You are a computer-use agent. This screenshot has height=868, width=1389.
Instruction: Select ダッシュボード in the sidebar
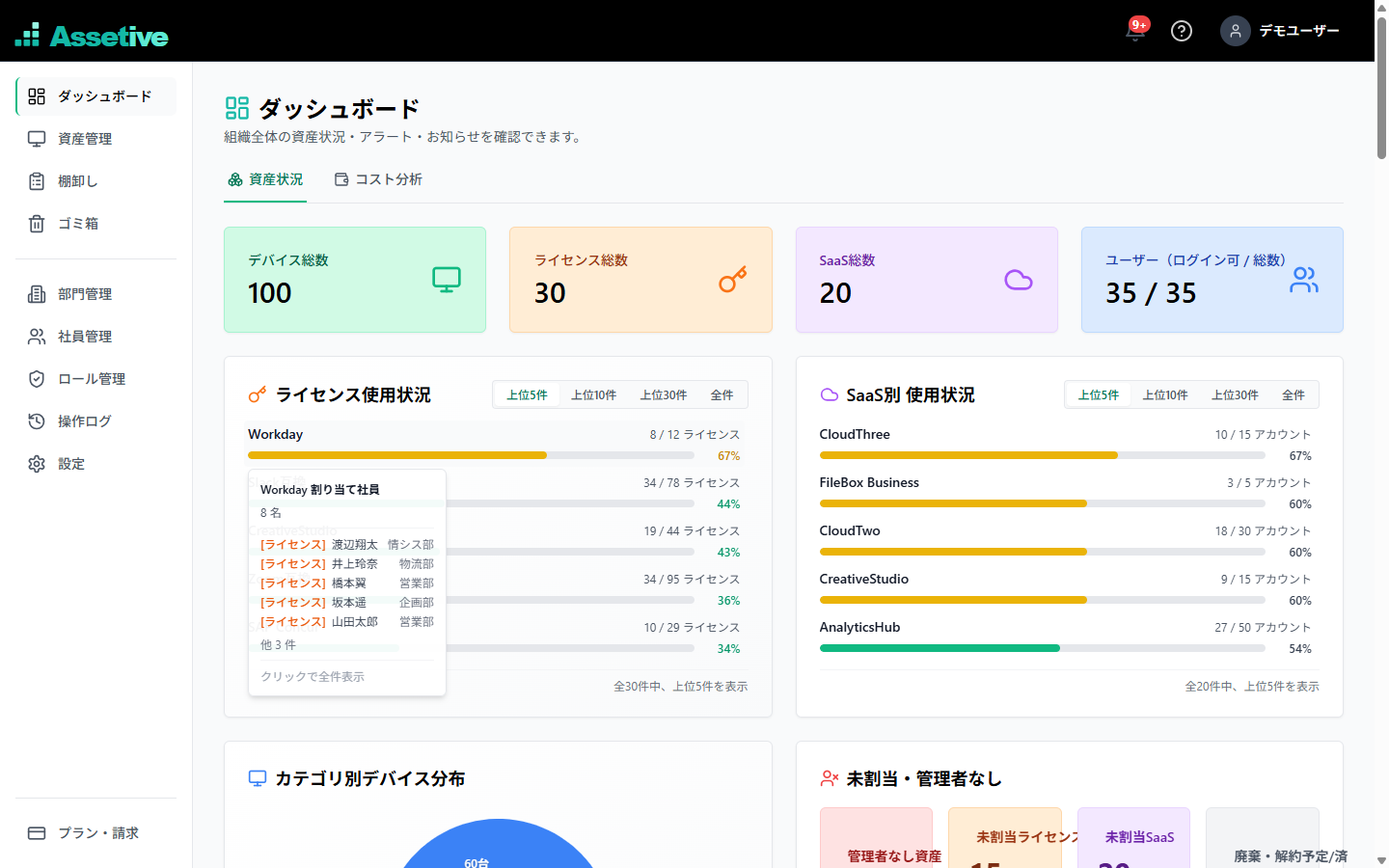click(x=96, y=96)
